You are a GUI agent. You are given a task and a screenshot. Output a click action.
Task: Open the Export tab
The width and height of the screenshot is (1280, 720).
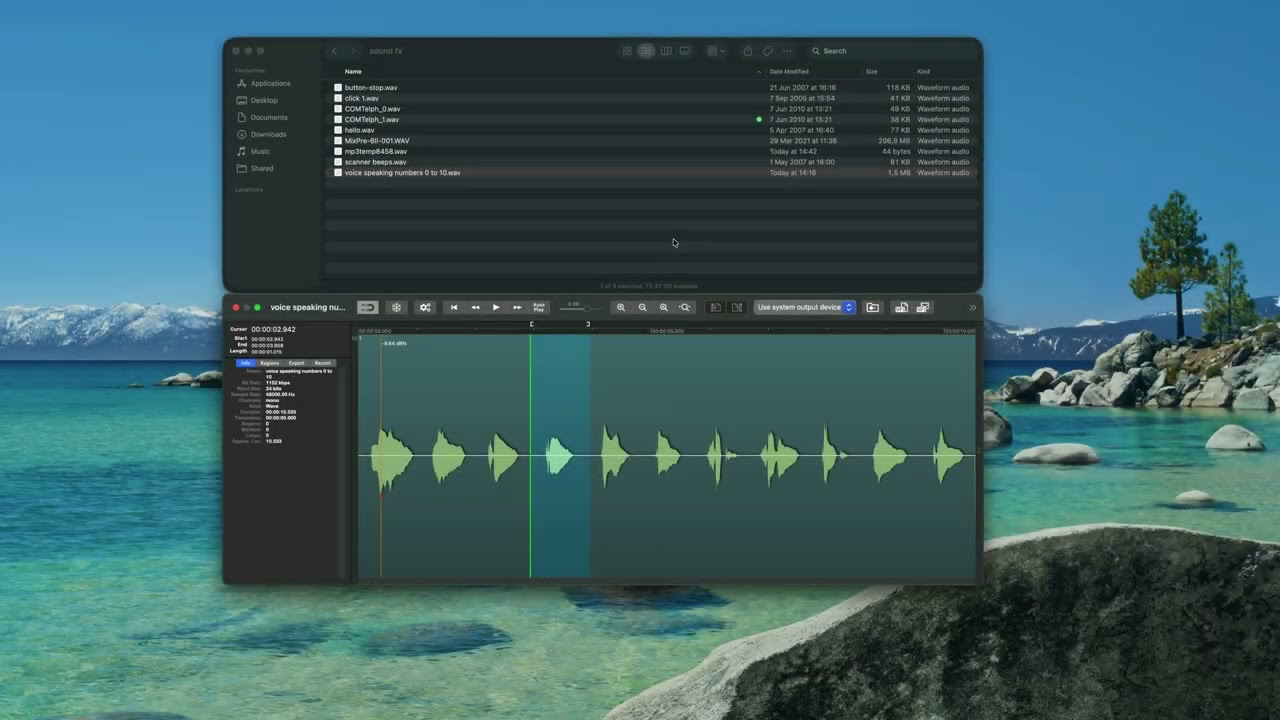click(x=295, y=363)
